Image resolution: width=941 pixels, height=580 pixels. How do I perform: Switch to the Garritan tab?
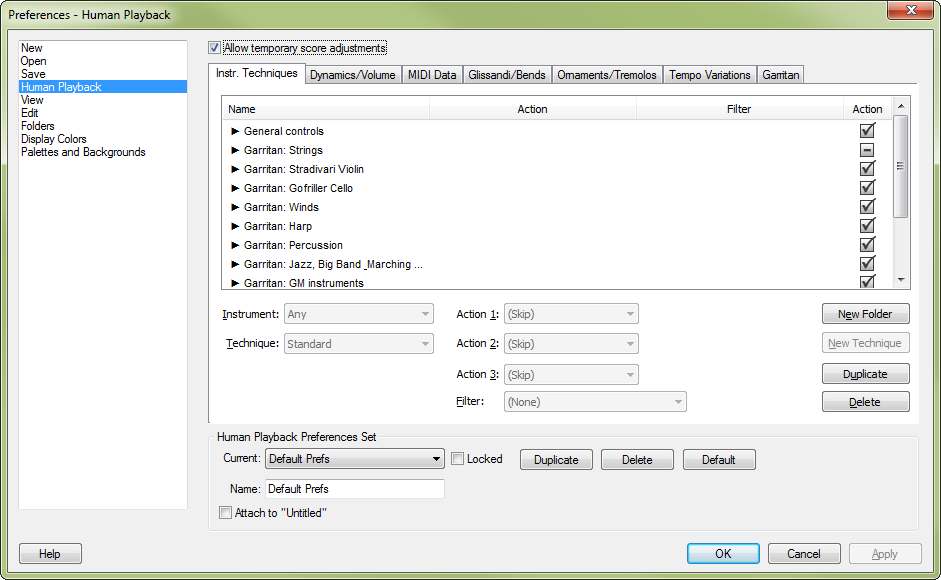(x=780, y=74)
